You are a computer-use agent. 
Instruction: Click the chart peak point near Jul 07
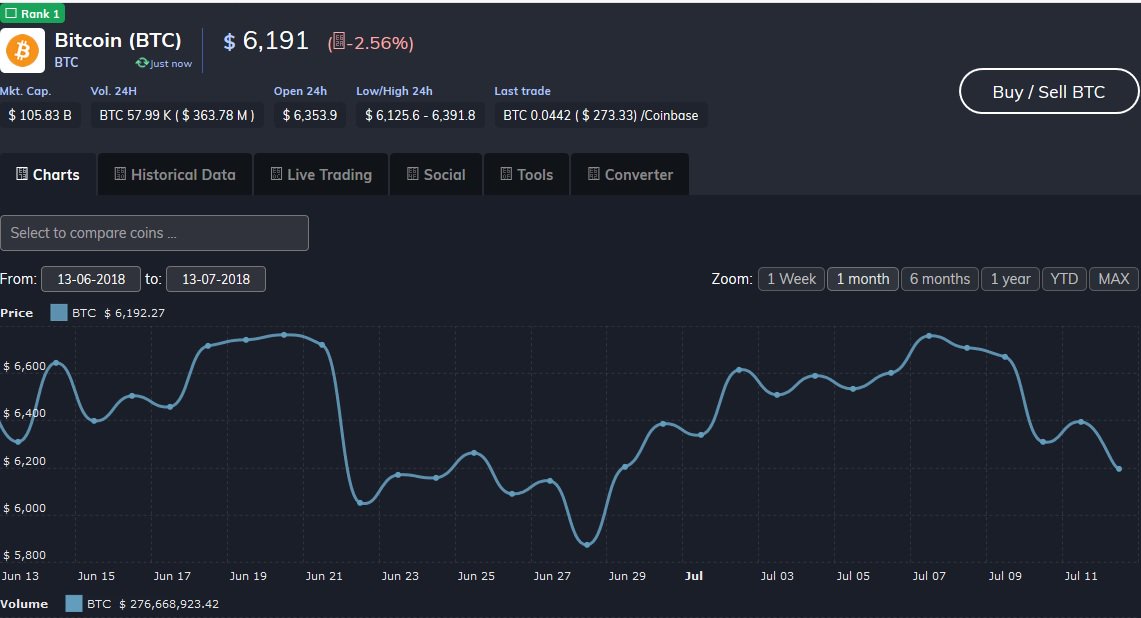(x=929, y=336)
